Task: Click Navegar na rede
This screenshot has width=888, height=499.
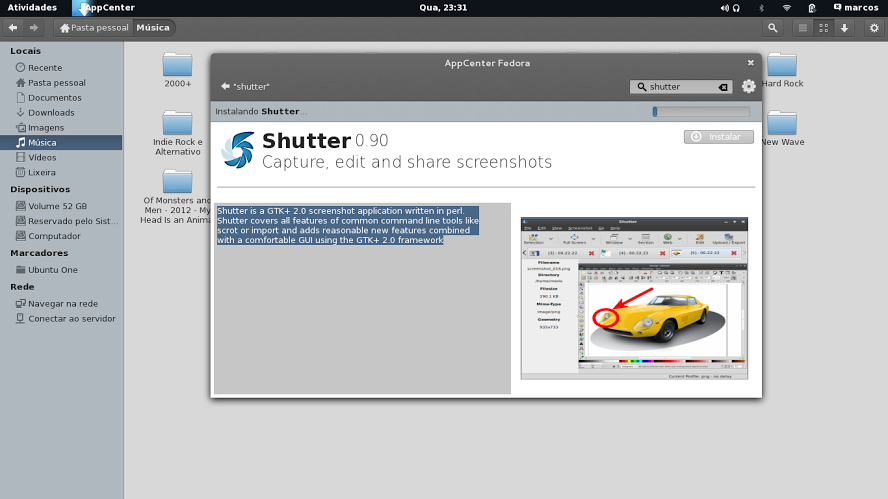Action: [x=61, y=304]
